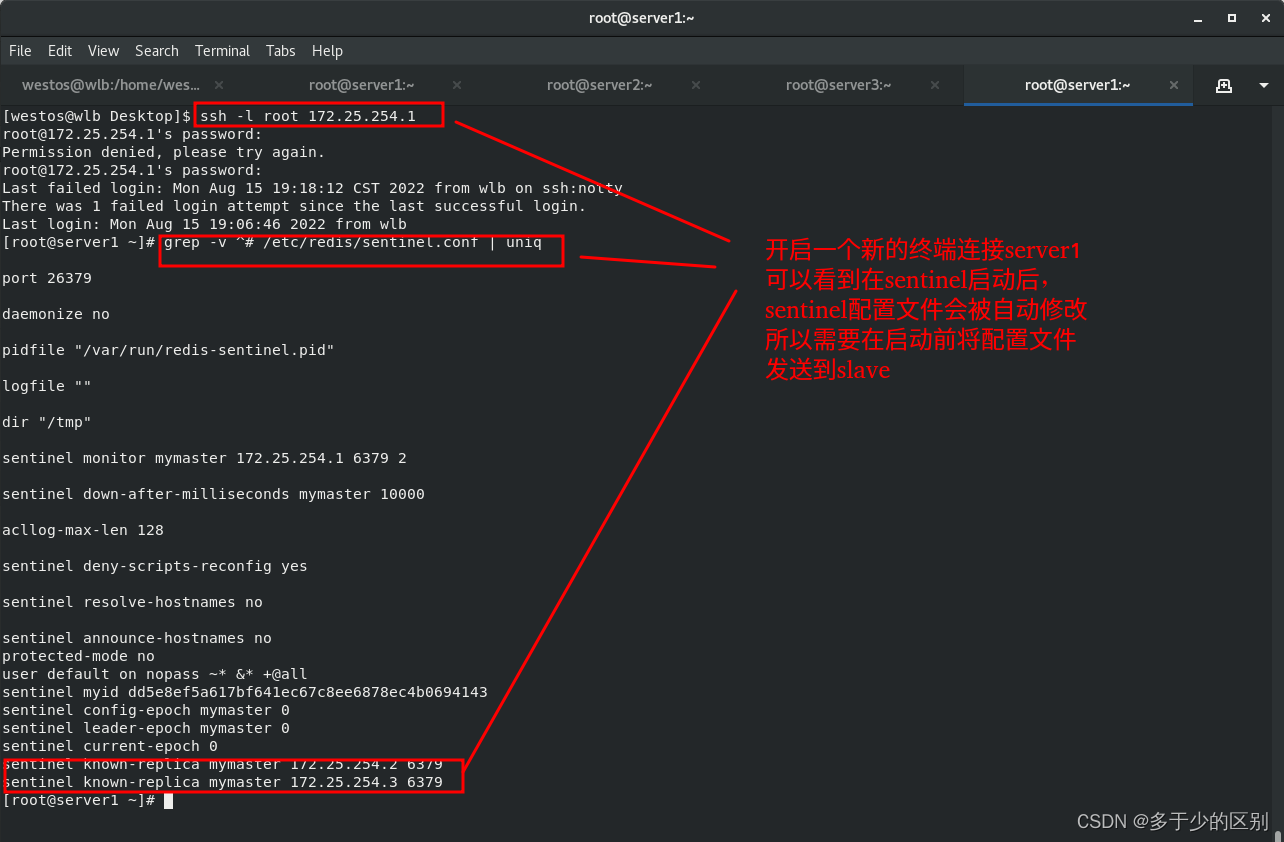Click the 'daemonize no' line
The height and width of the screenshot is (842, 1284).
coord(56,314)
